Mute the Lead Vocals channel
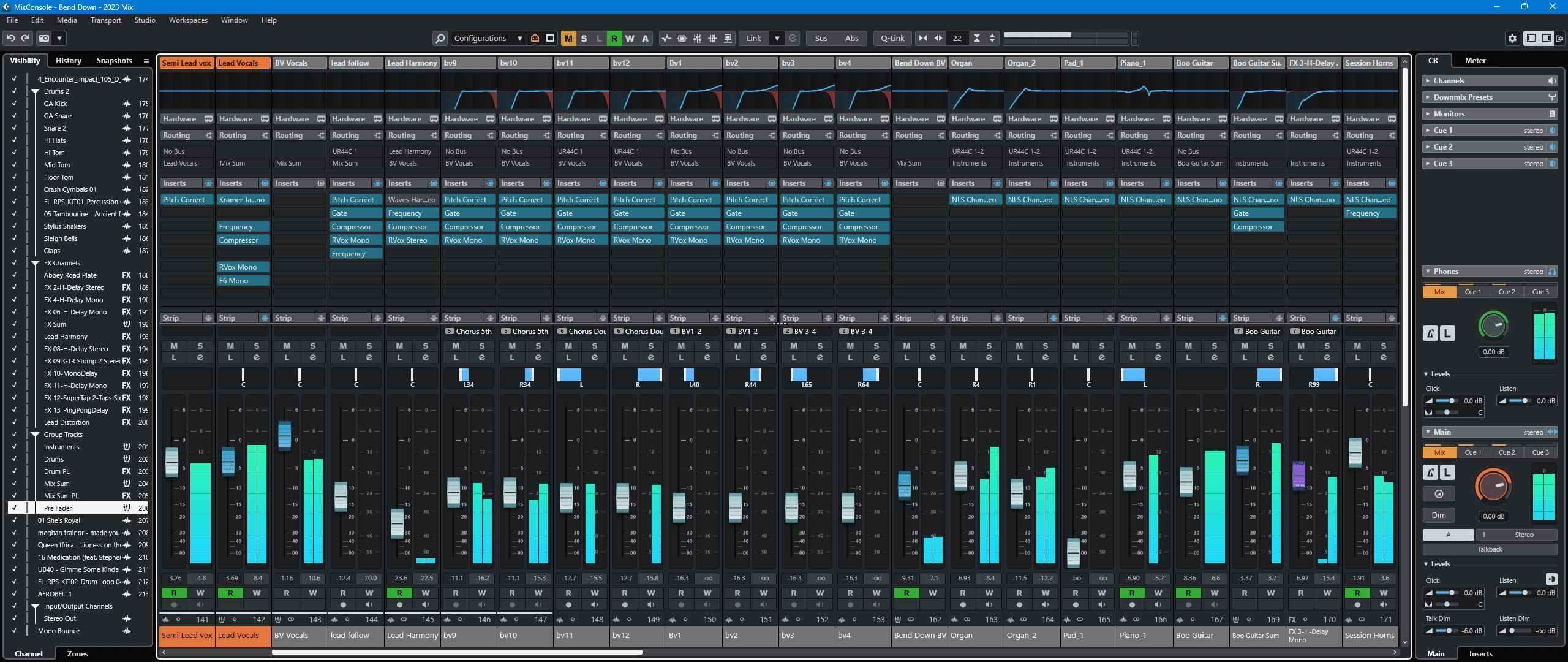Image resolution: width=1568 pixels, height=662 pixels. (x=230, y=346)
